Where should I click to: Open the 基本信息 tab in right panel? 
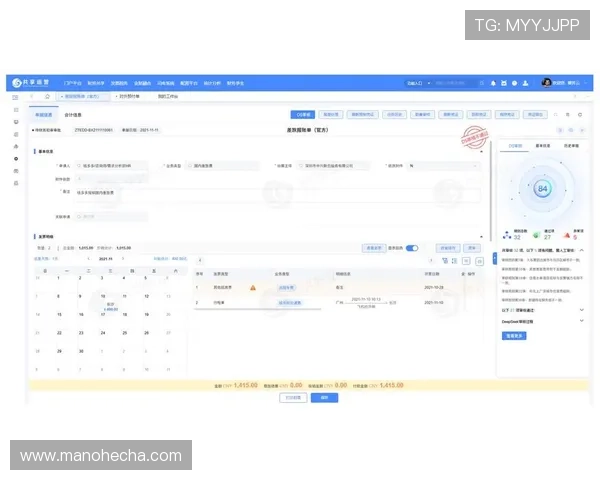click(542, 145)
